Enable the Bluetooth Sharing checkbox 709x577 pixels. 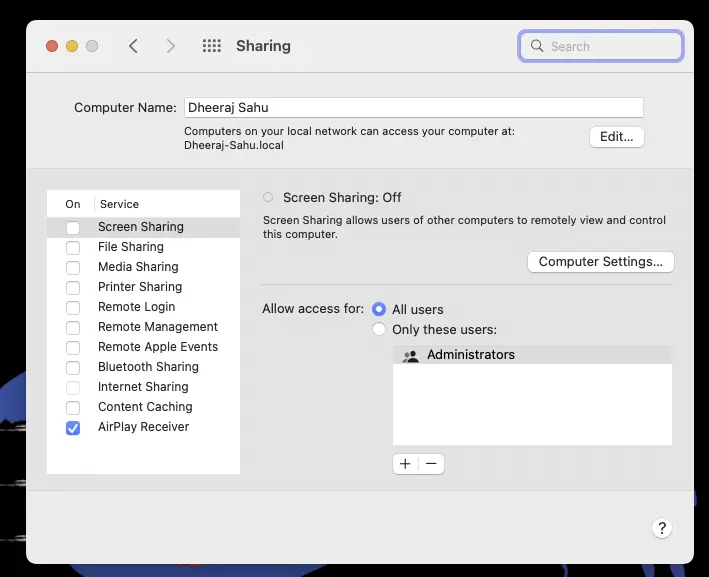coord(73,368)
